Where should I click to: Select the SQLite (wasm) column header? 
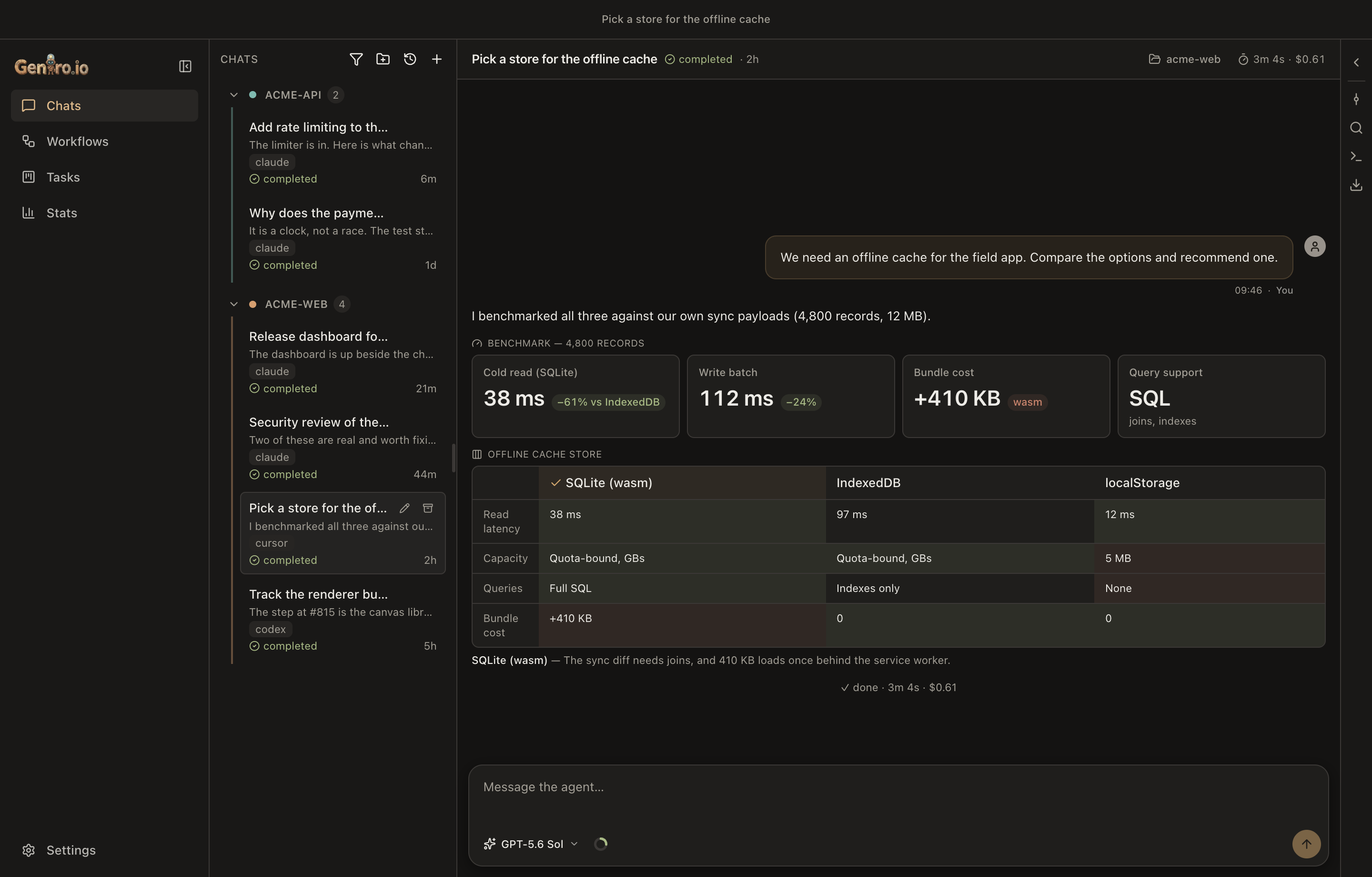pyautogui.click(x=682, y=483)
